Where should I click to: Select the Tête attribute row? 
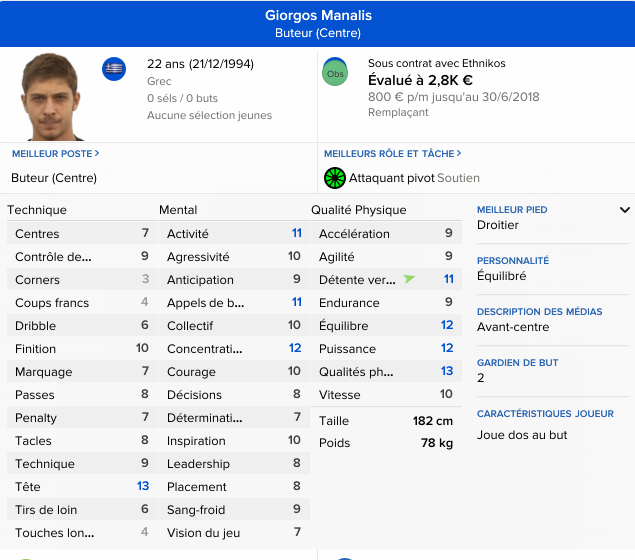point(81,487)
